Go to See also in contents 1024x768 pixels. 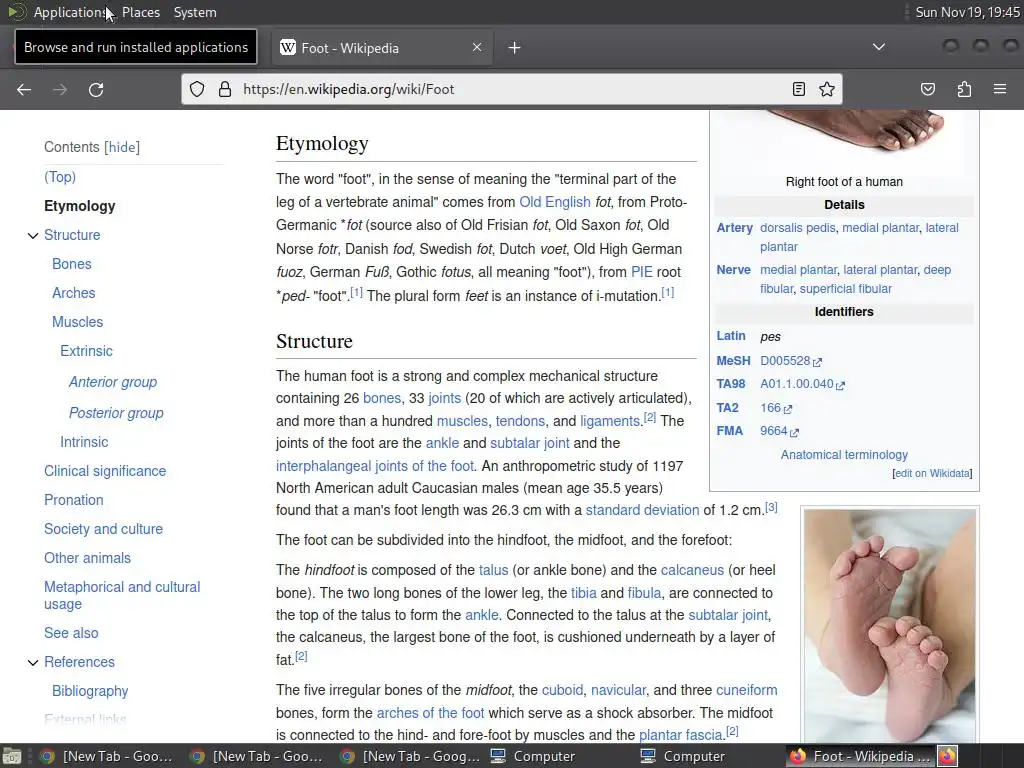tap(71, 633)
